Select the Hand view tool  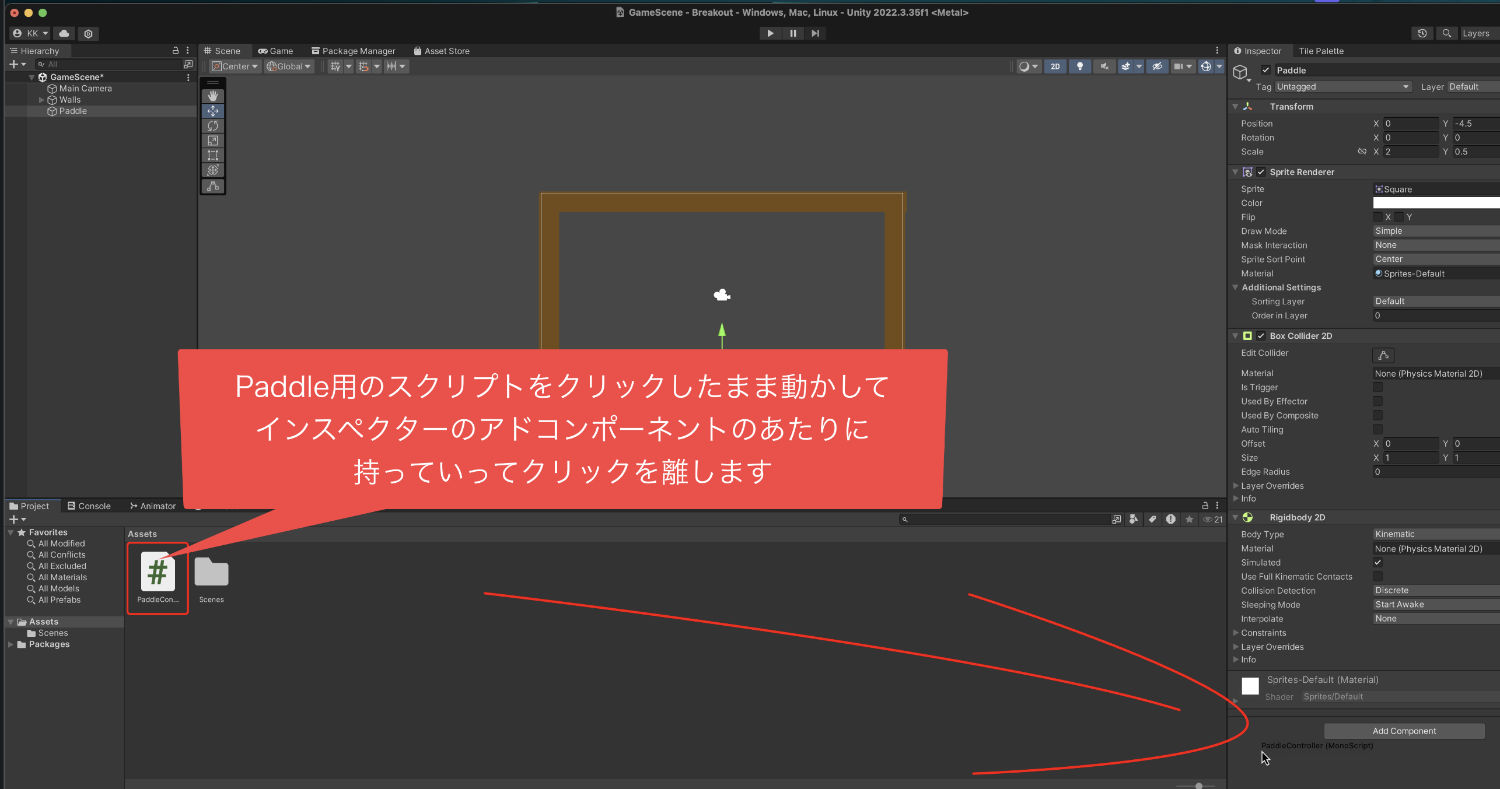[213, 96]
